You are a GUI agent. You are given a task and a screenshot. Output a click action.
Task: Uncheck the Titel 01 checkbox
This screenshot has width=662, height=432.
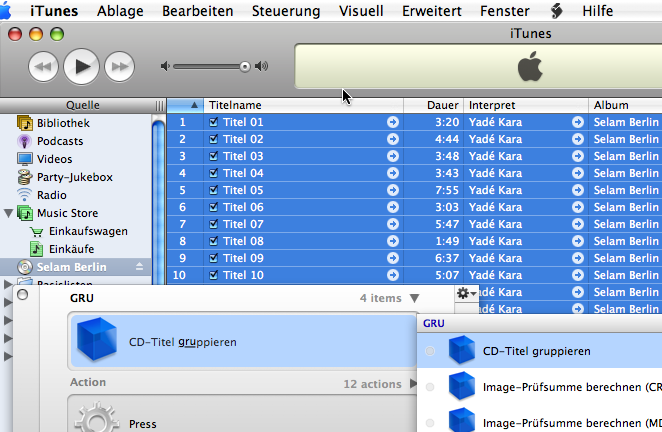pyautogui.click(x=214, y=122)
